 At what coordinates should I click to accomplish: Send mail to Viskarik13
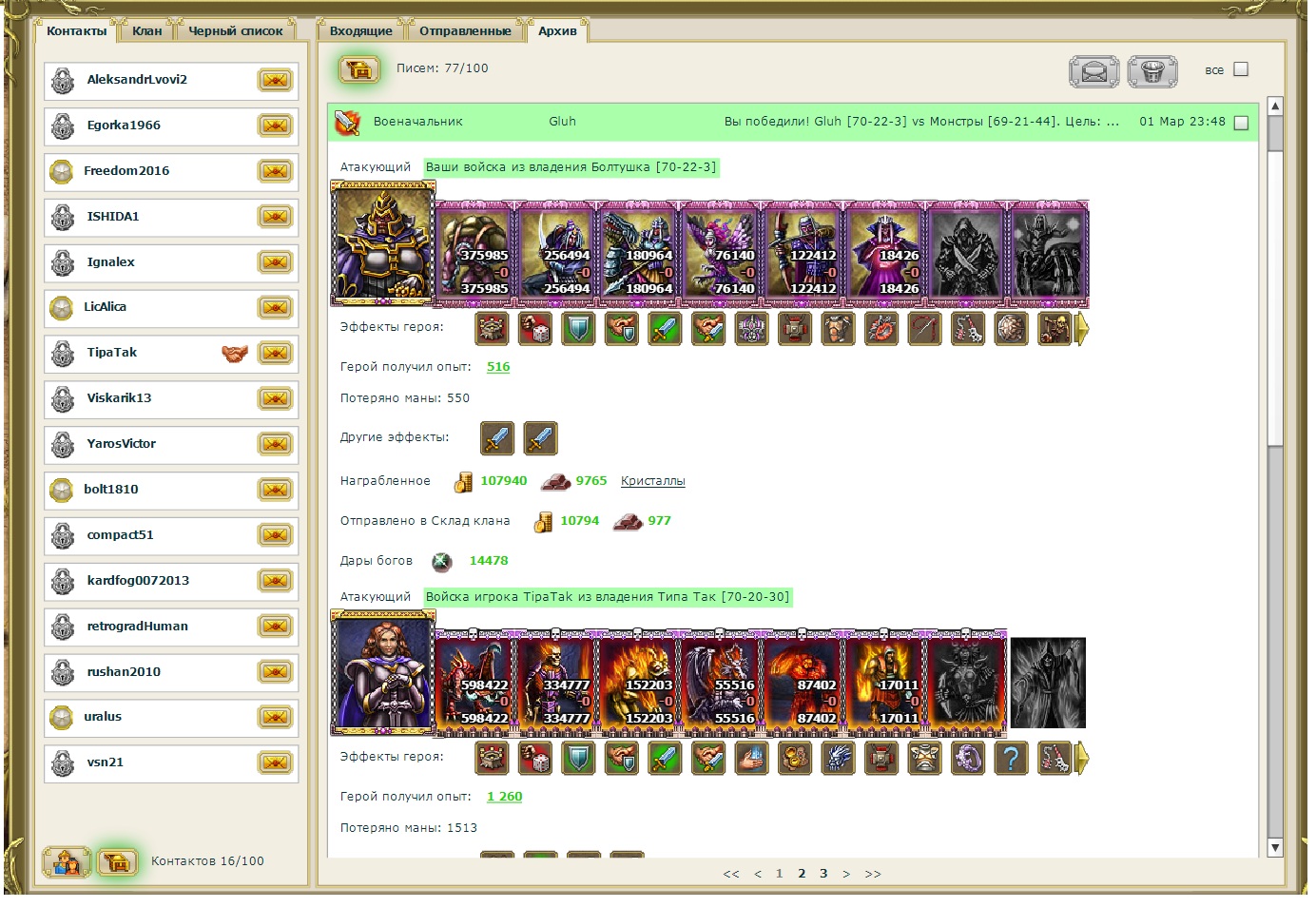[x=276, y=398]
